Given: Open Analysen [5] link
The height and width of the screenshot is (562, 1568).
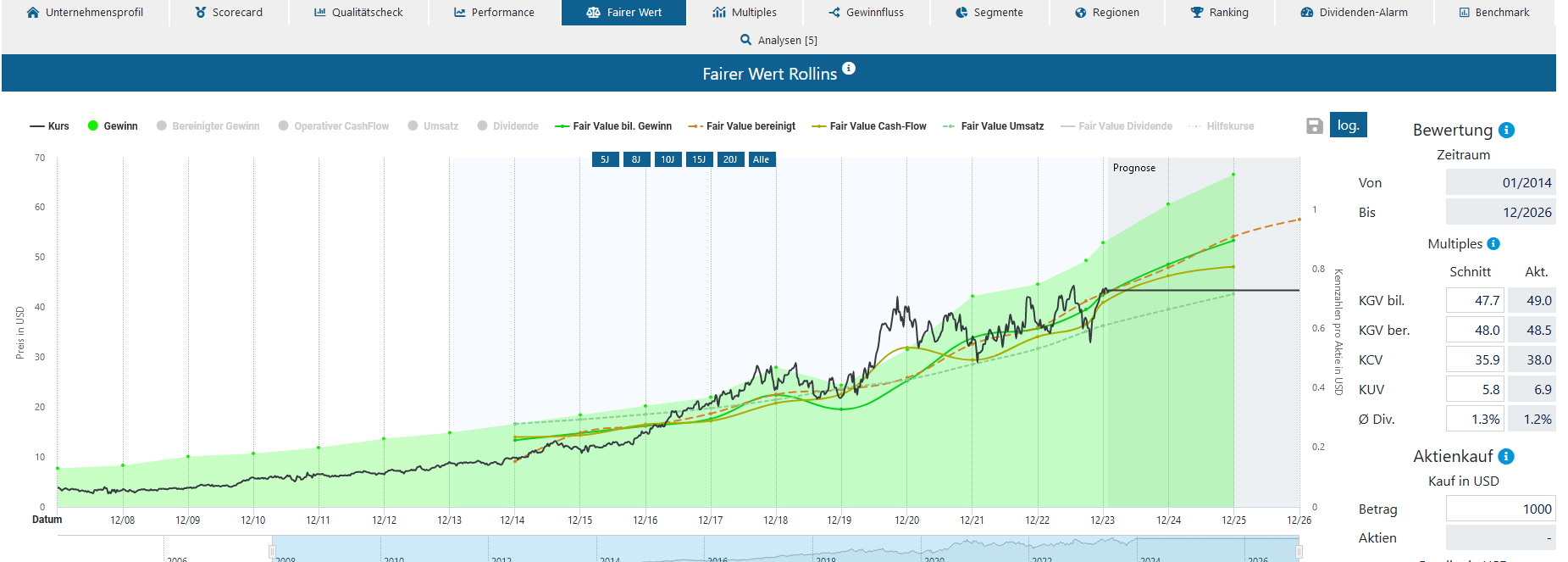Looking at the screenshot, I should 779,40.
